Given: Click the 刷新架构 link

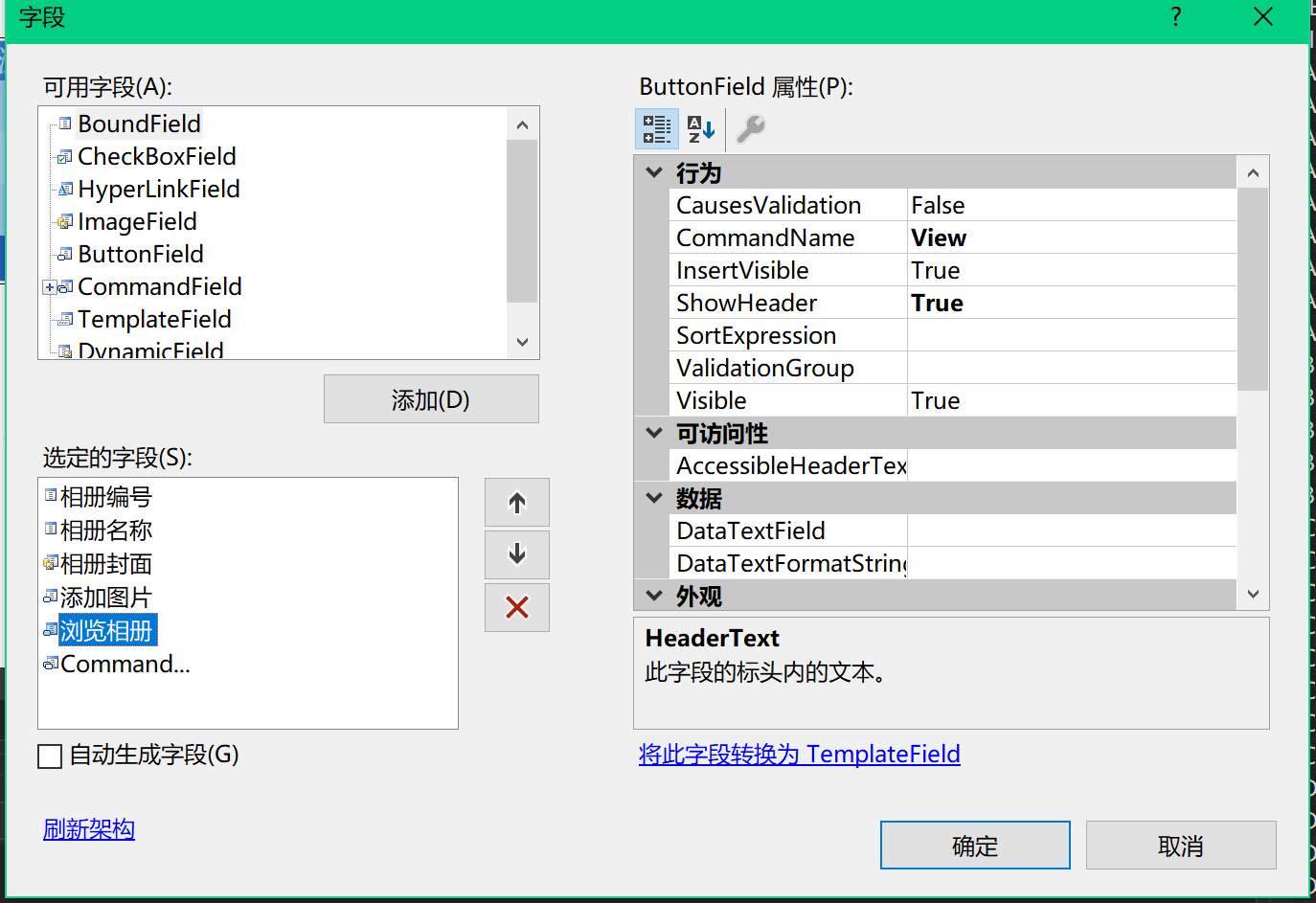Looking at the screenshot, I should [89, 828].
